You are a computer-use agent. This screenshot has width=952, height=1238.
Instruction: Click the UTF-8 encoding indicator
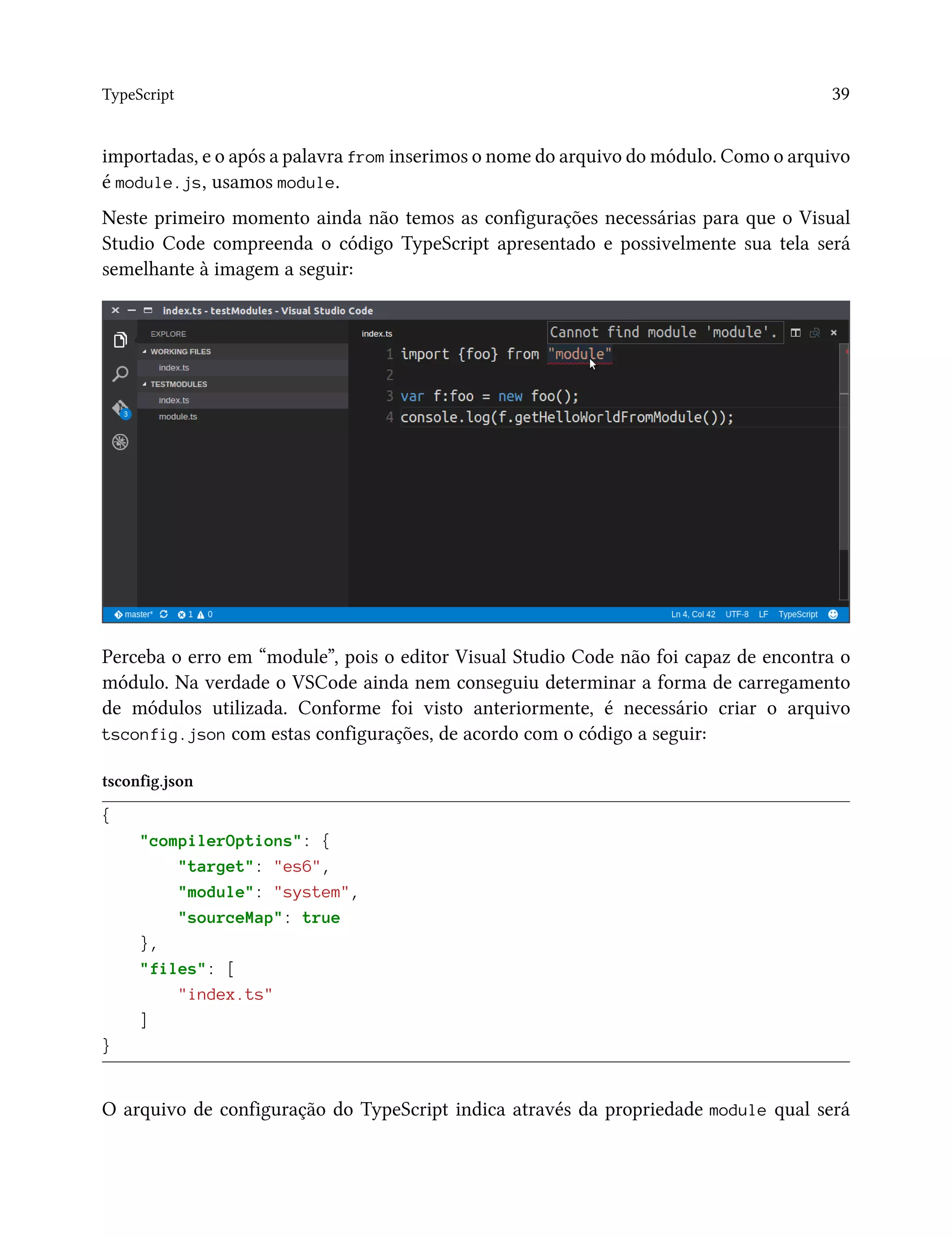pos(737,614)
